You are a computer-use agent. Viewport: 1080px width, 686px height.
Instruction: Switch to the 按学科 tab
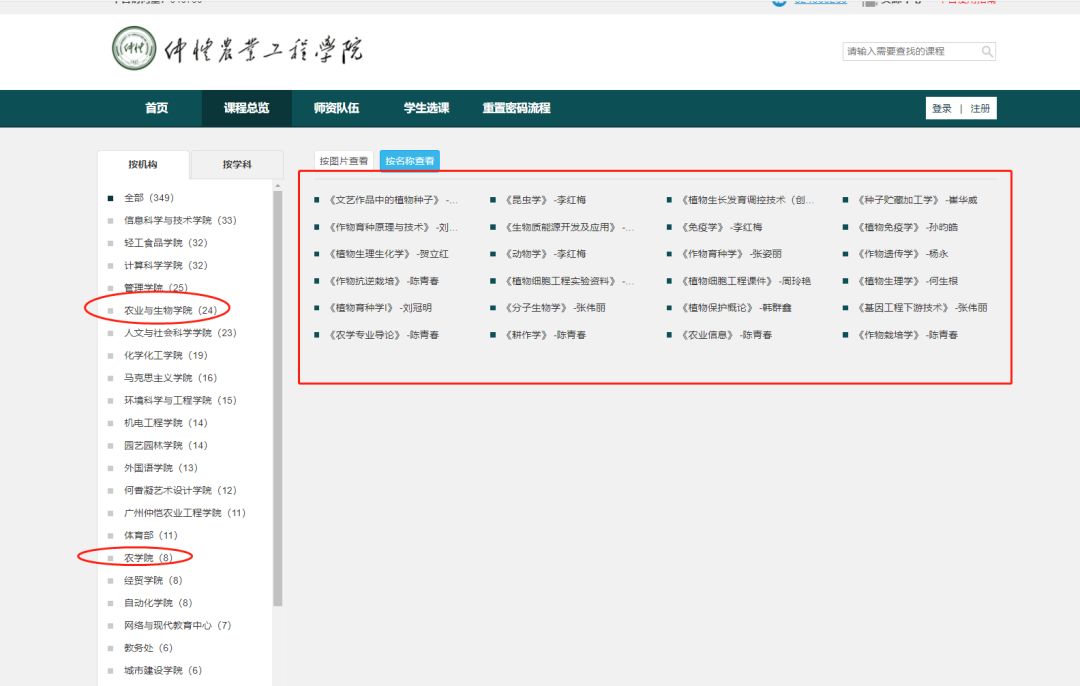237,164
